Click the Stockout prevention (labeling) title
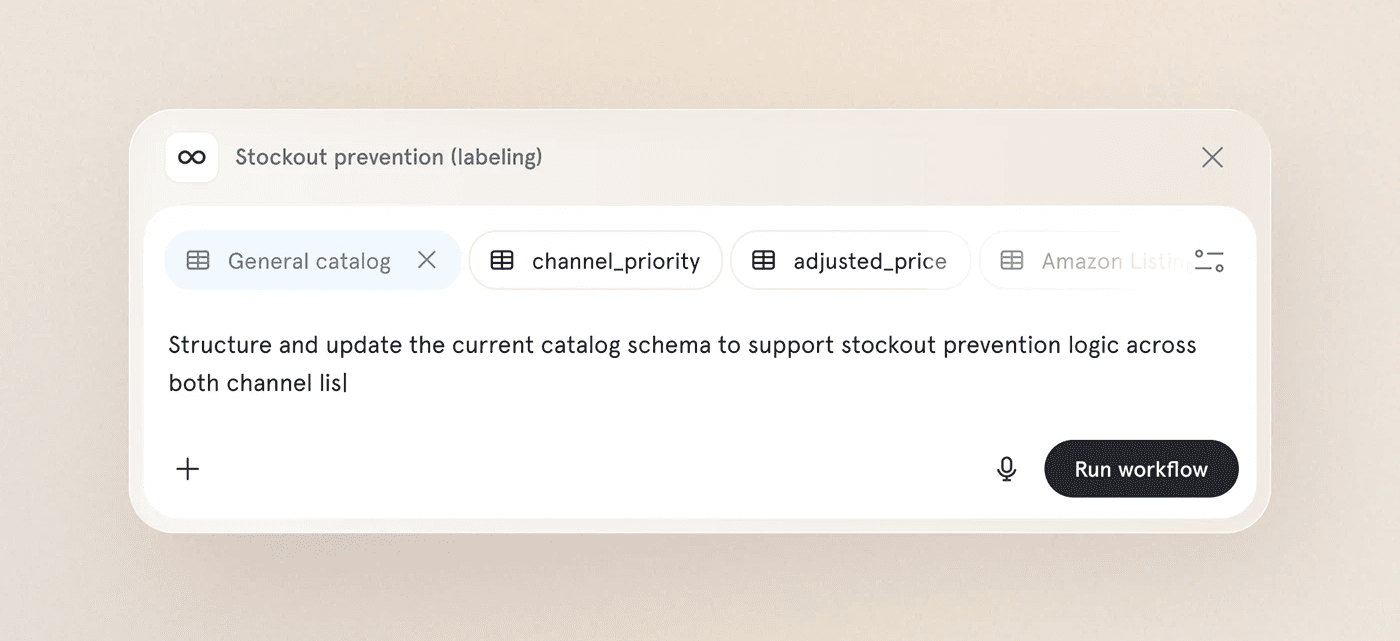1400x641 pixels. tap(388, 157)
